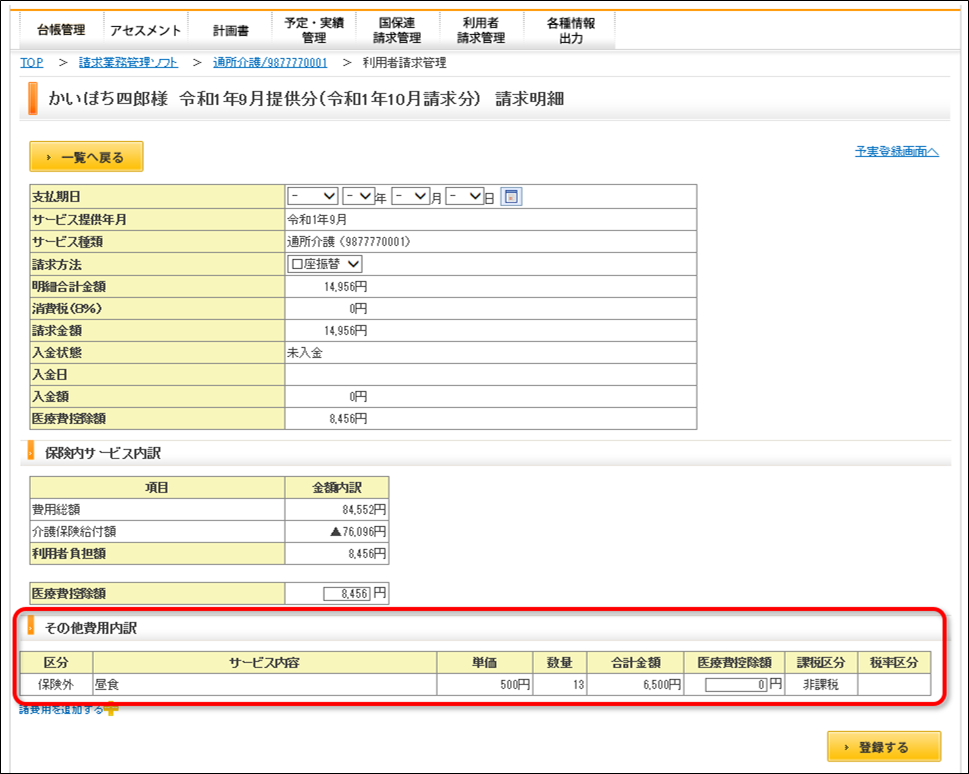The width and height of the screenshot is (969, 774).
Task: Select the 利用者請求管理 breadcrumb text
Action: 404,62
